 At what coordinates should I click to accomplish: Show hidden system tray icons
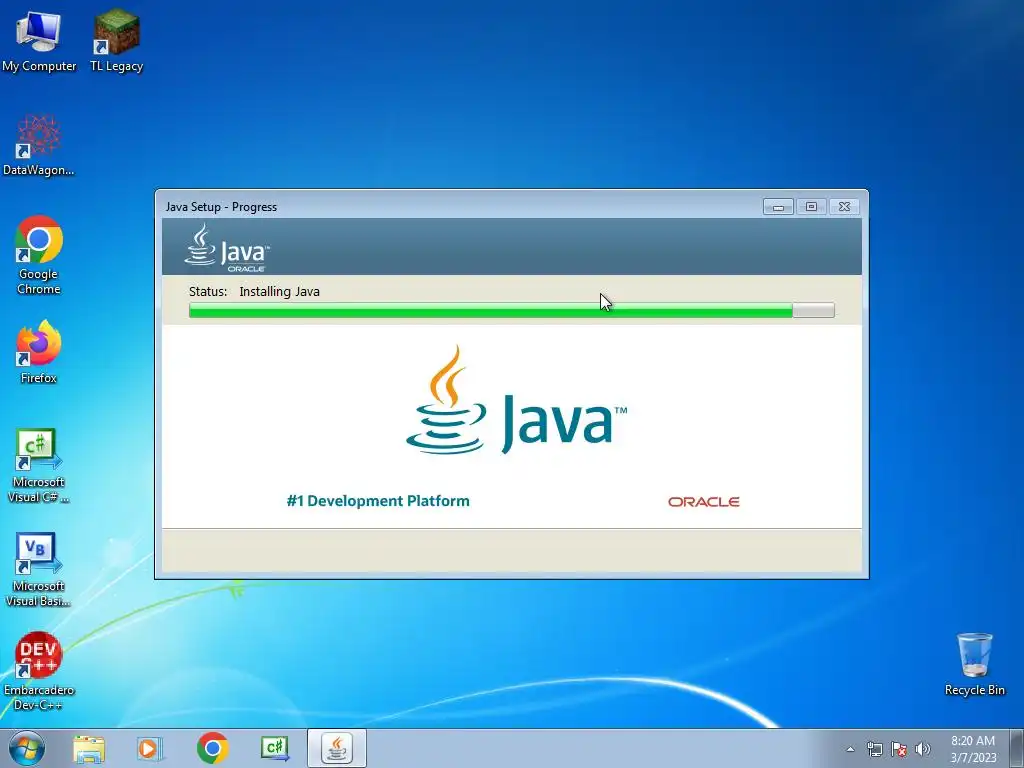pos(850,749)
